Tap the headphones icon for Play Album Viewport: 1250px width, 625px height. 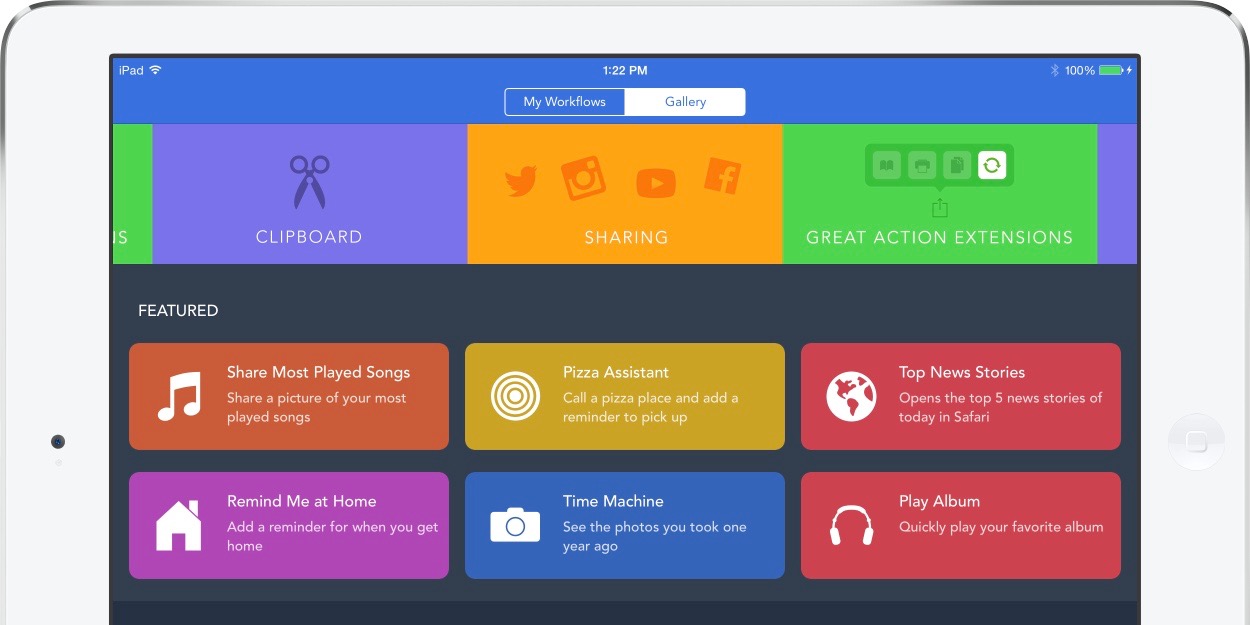point(851,525)
